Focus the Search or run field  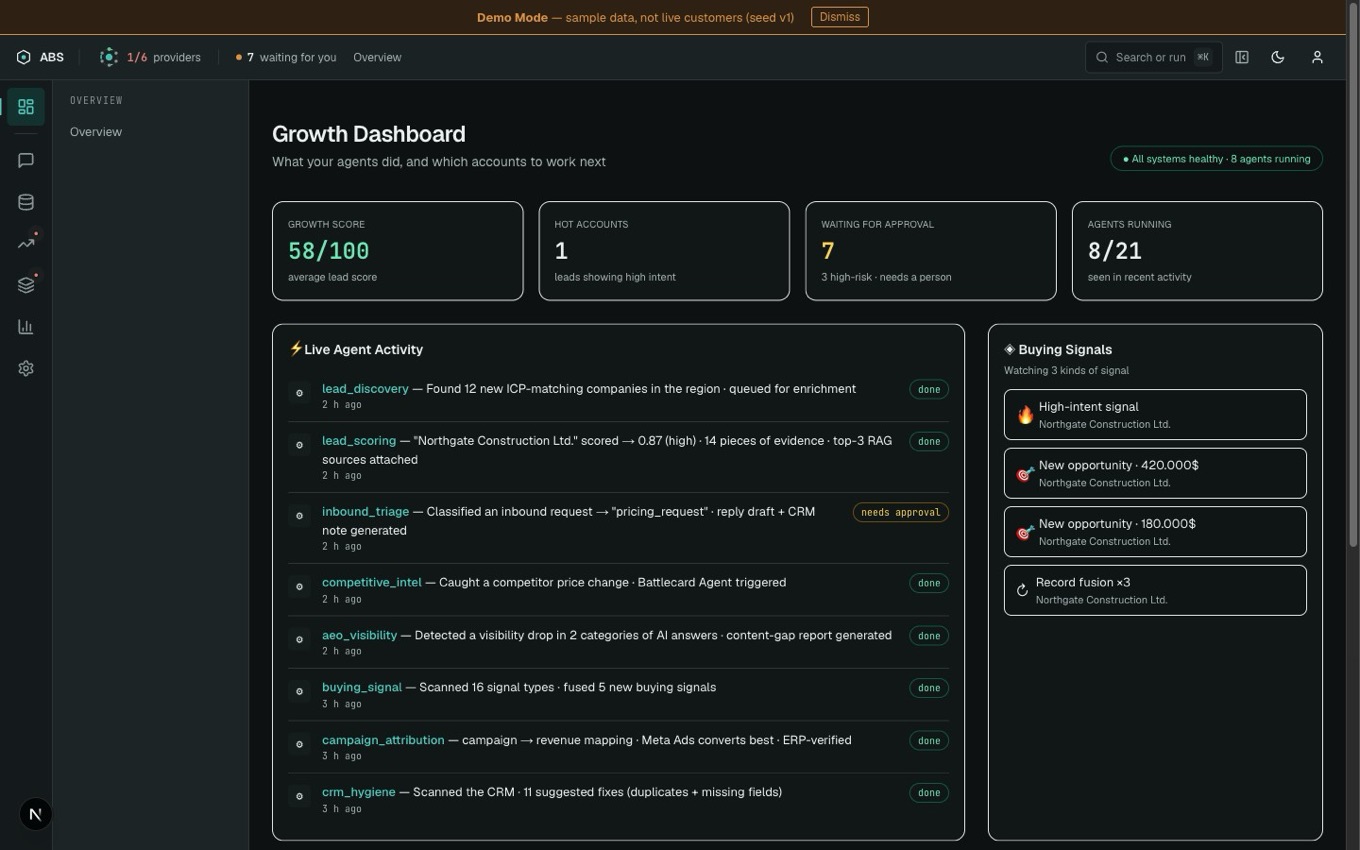tap(1153, 57)
